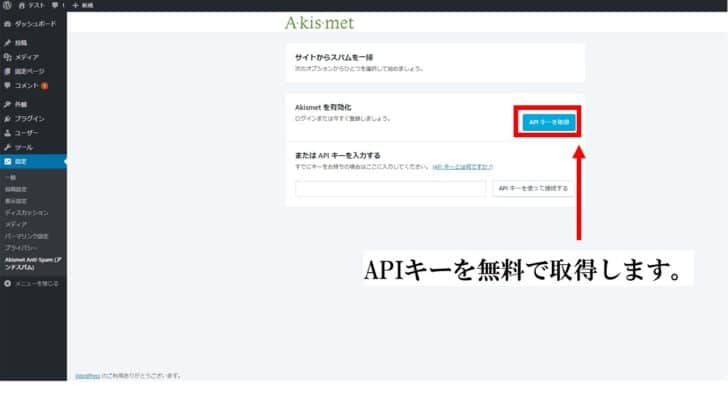Open the WordPress logo menu in admin bar
728x410 pixels.
(x=7, y=5)
